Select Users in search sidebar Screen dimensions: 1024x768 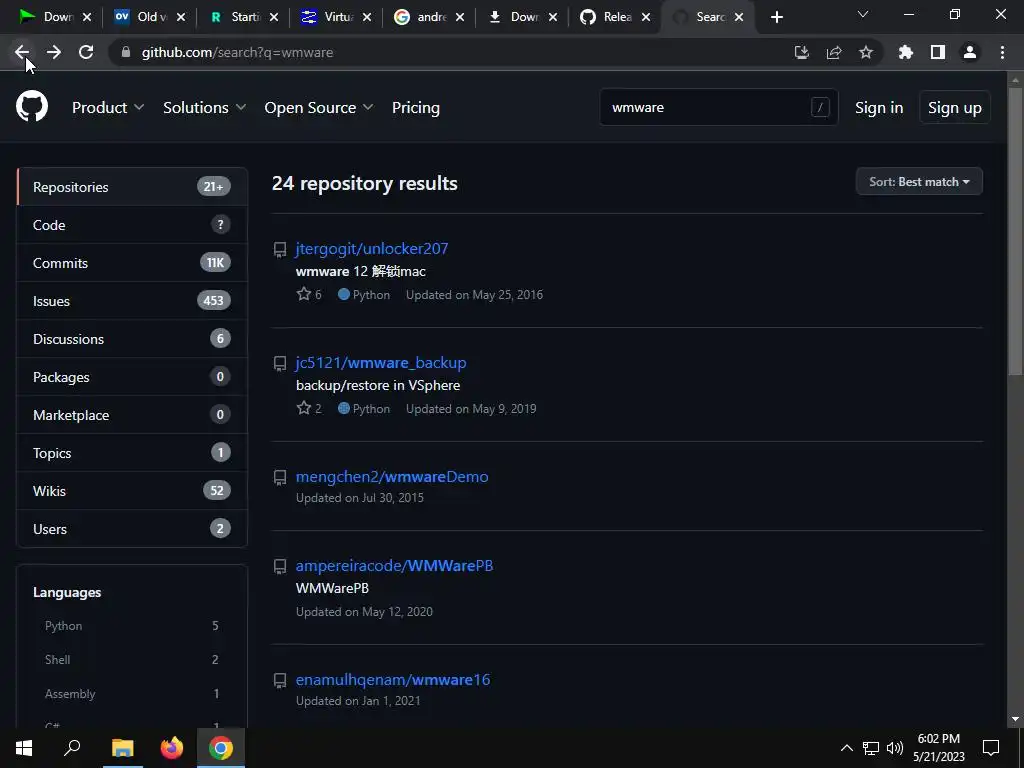[x=132, y=528]
